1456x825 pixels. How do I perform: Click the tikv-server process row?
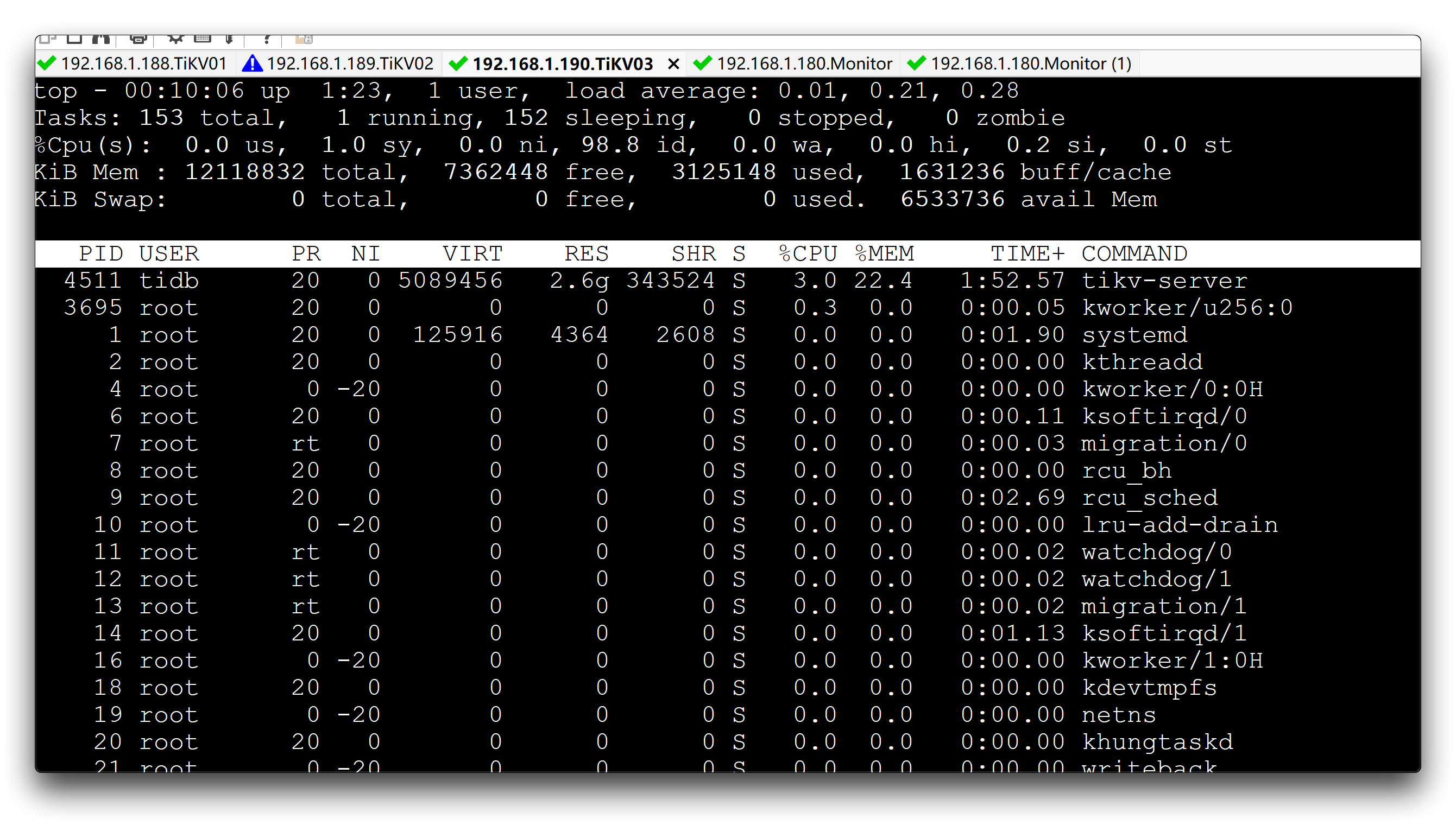tap(680, 281)
